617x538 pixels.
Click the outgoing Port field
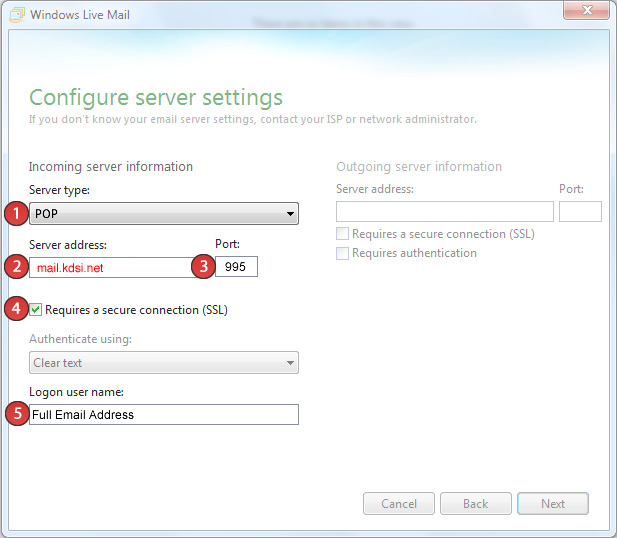[580, 211]
